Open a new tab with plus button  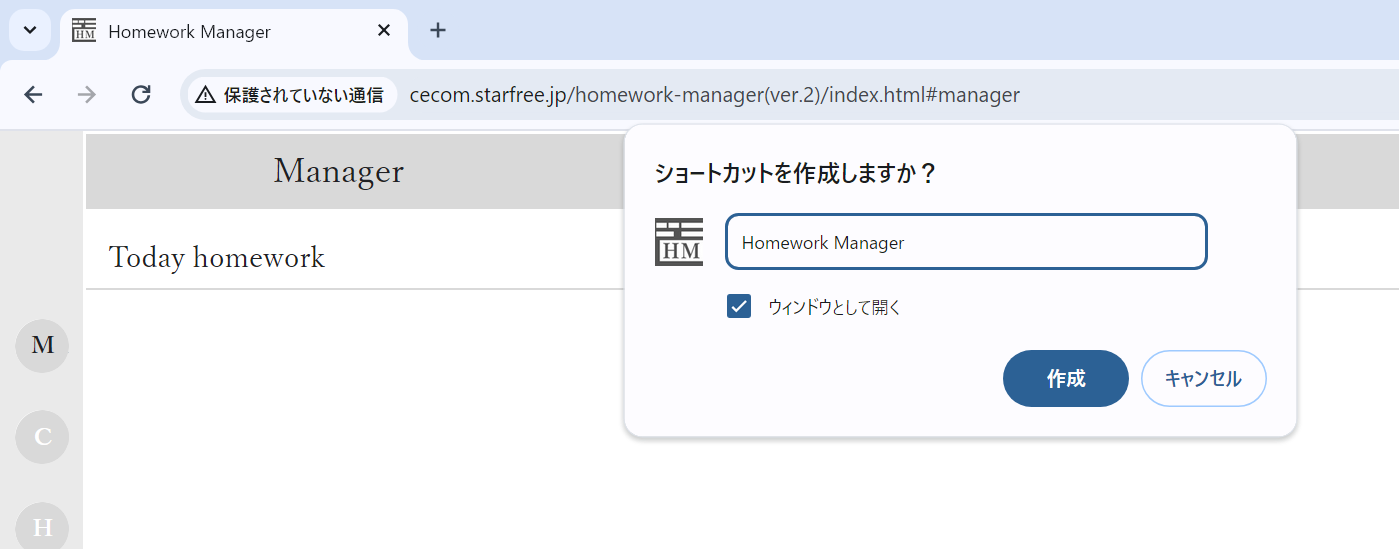(x=437, y=30)
